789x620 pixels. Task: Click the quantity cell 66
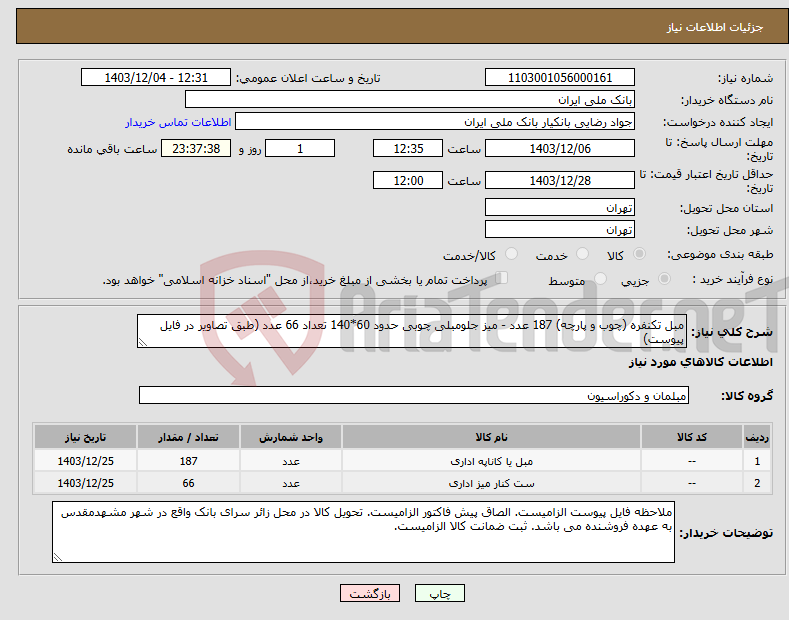click(188, 483)
